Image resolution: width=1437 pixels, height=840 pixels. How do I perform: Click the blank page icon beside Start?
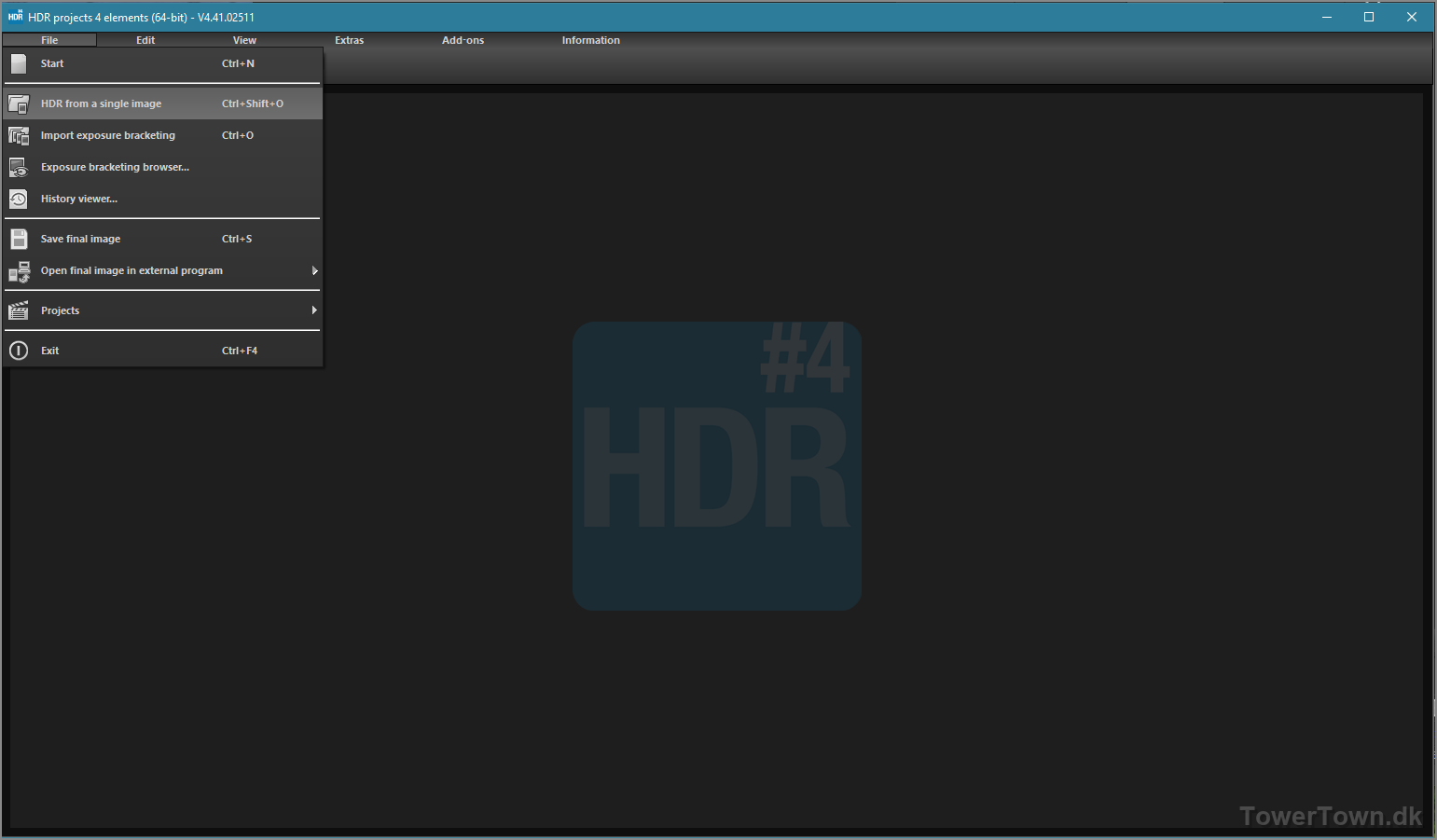19,64
